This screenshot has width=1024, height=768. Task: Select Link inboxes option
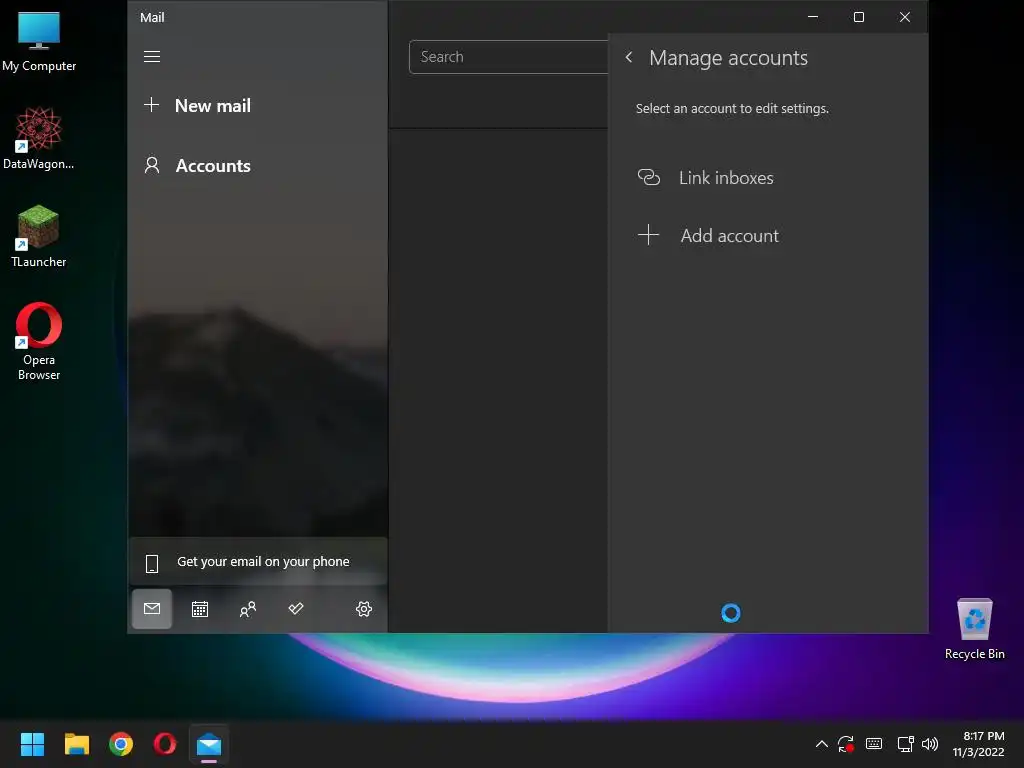click(x=768, y=178)
